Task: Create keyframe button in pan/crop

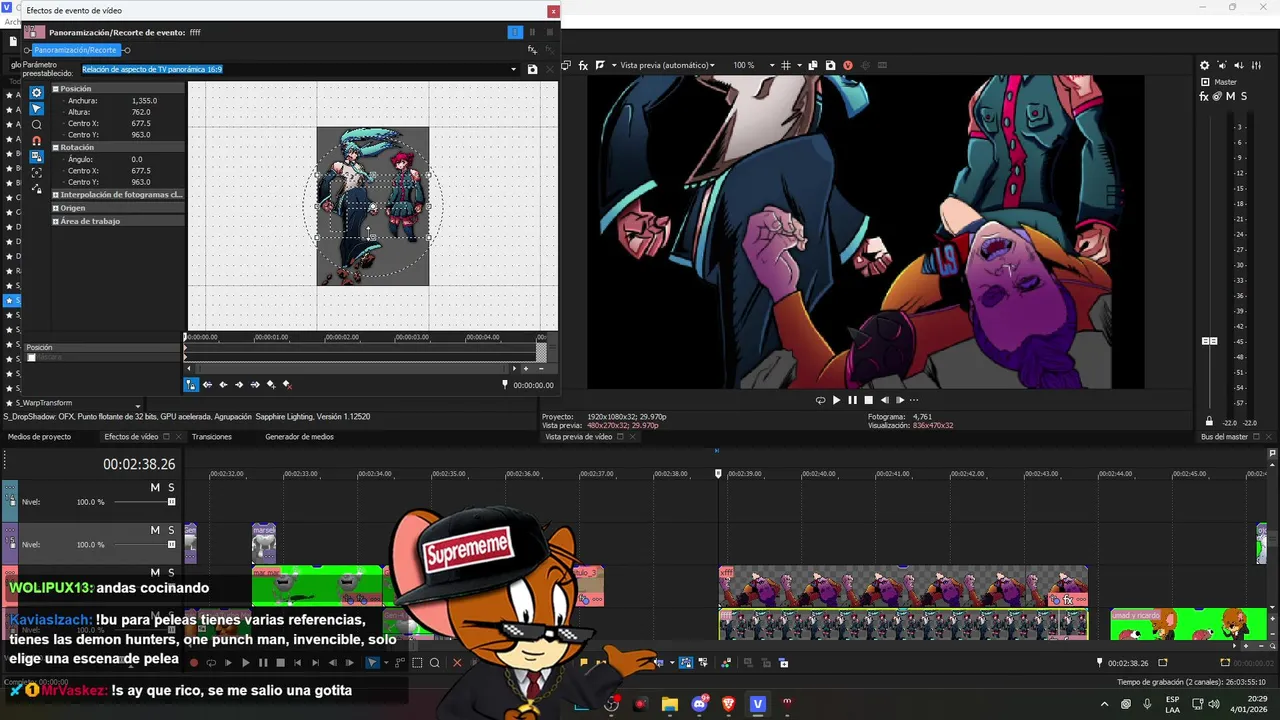Action: tap(271, 385)
